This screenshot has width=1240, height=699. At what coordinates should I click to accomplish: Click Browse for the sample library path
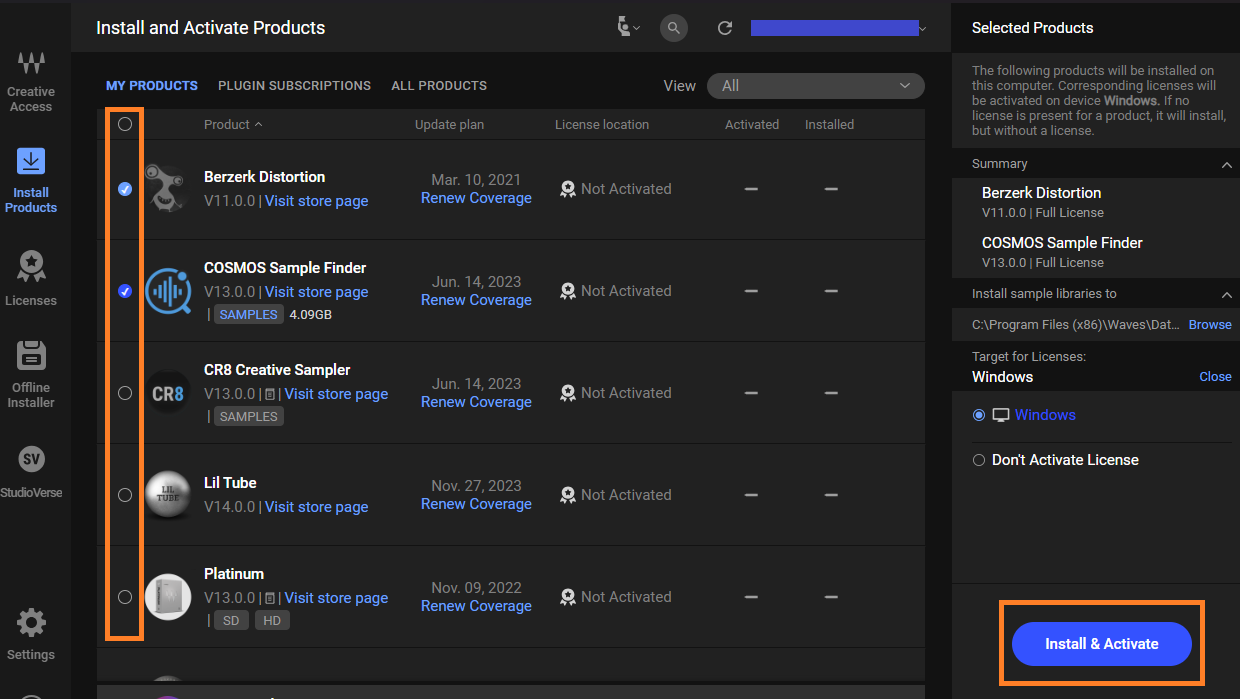tap(1209, 325)
